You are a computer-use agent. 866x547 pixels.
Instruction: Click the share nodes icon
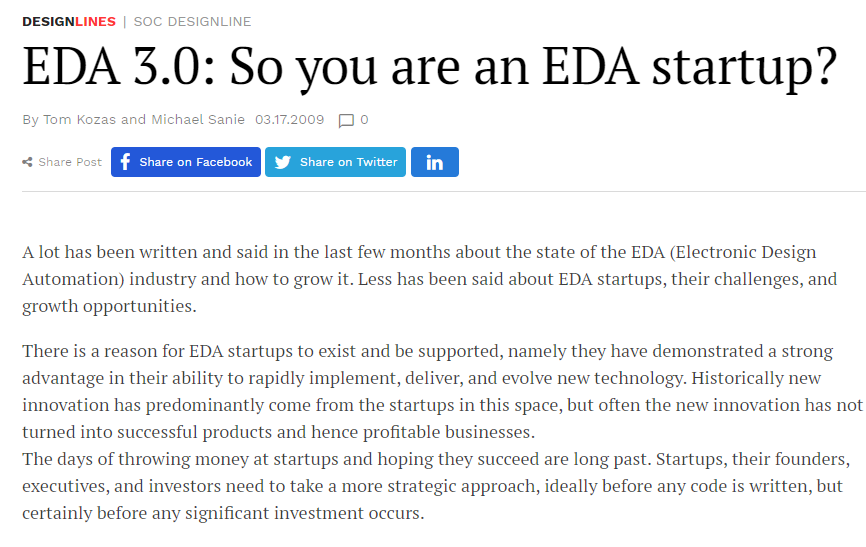click(27, 162)
